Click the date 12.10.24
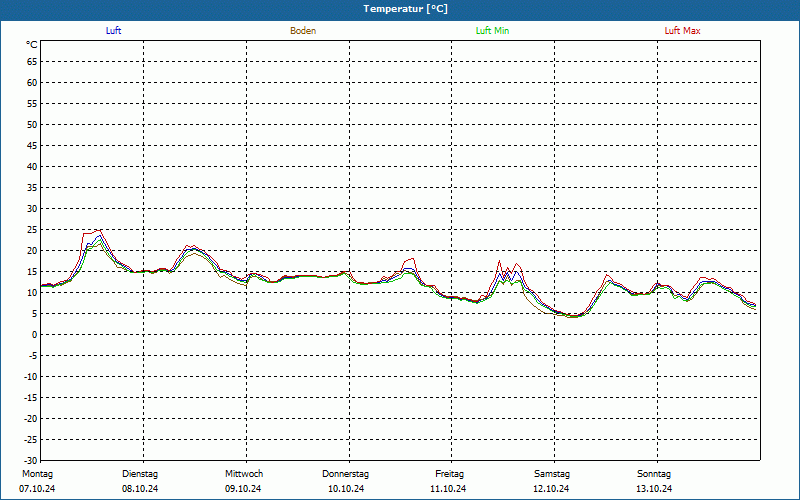The width and height of the screenshot is (800, 500). coord(551,489)
